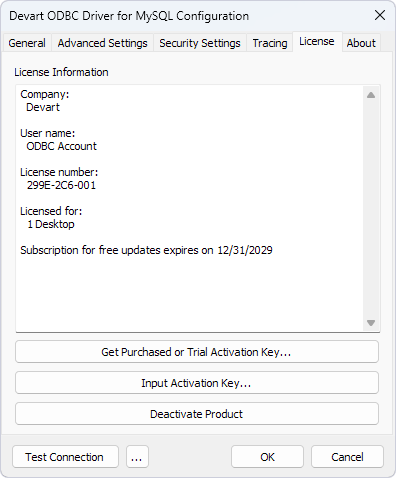Image resolution: width=396 pixels, height=478 pixels.
Task: Click the Cancel button
Action: (347, 457)
